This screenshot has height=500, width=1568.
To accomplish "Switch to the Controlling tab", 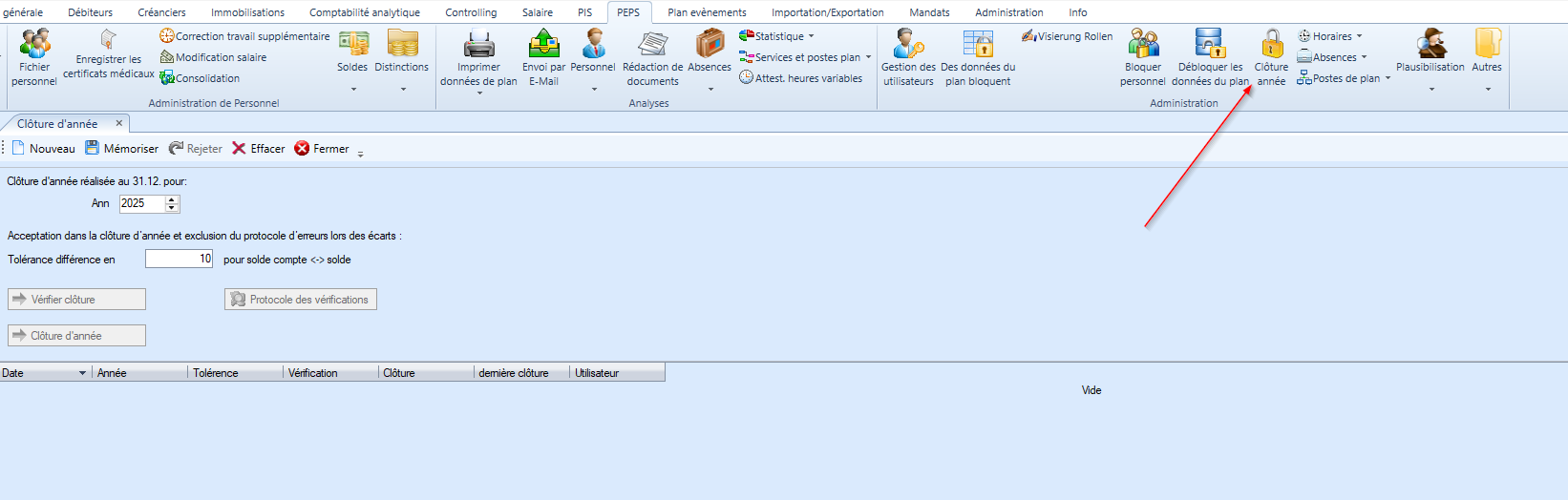I will point(471,12).
